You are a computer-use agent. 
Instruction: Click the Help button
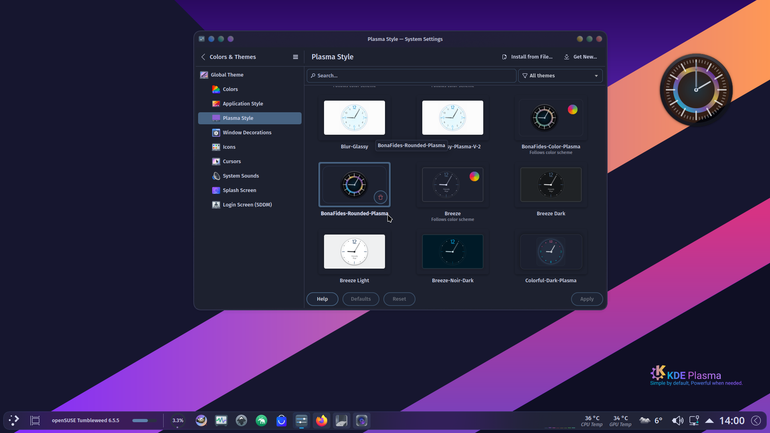(322, 299)
